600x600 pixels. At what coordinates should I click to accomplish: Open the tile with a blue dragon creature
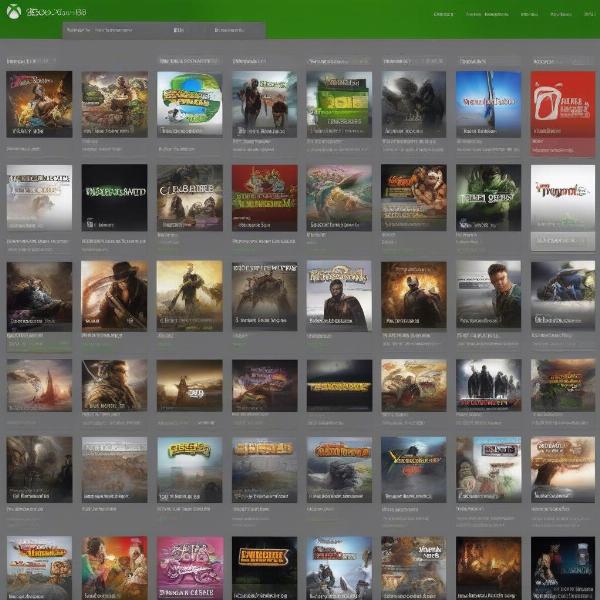[x=562, y=295]
